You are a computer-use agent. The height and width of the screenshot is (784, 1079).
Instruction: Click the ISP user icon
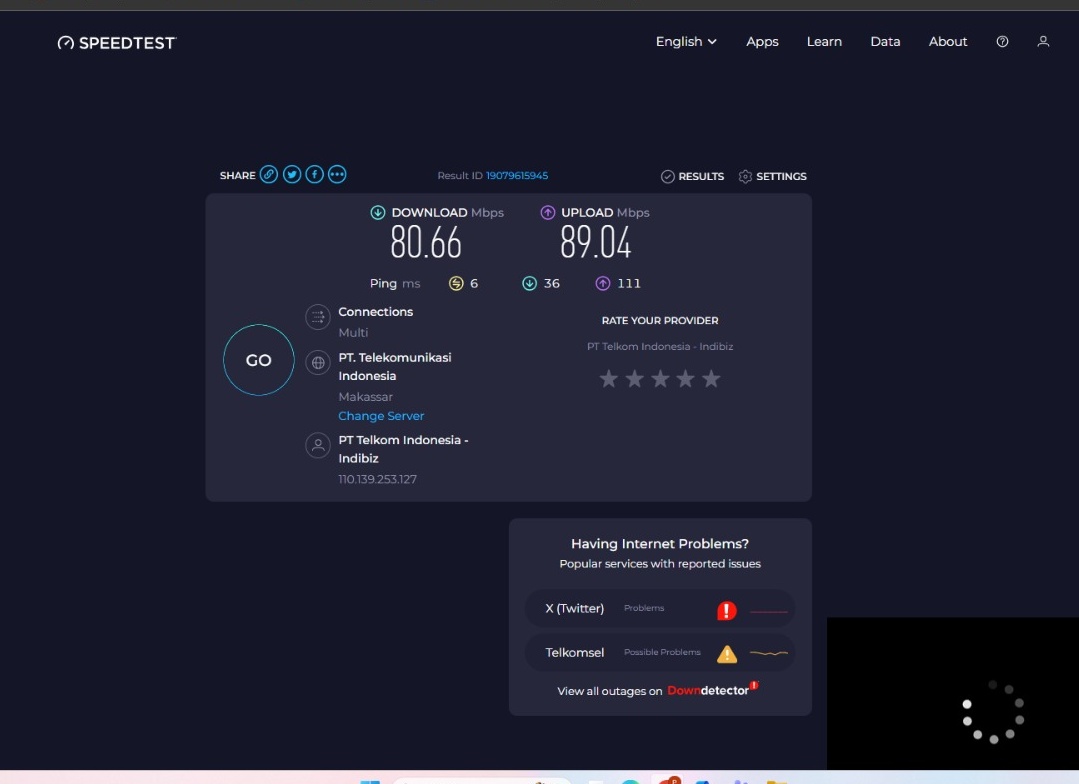coord(318,445)
